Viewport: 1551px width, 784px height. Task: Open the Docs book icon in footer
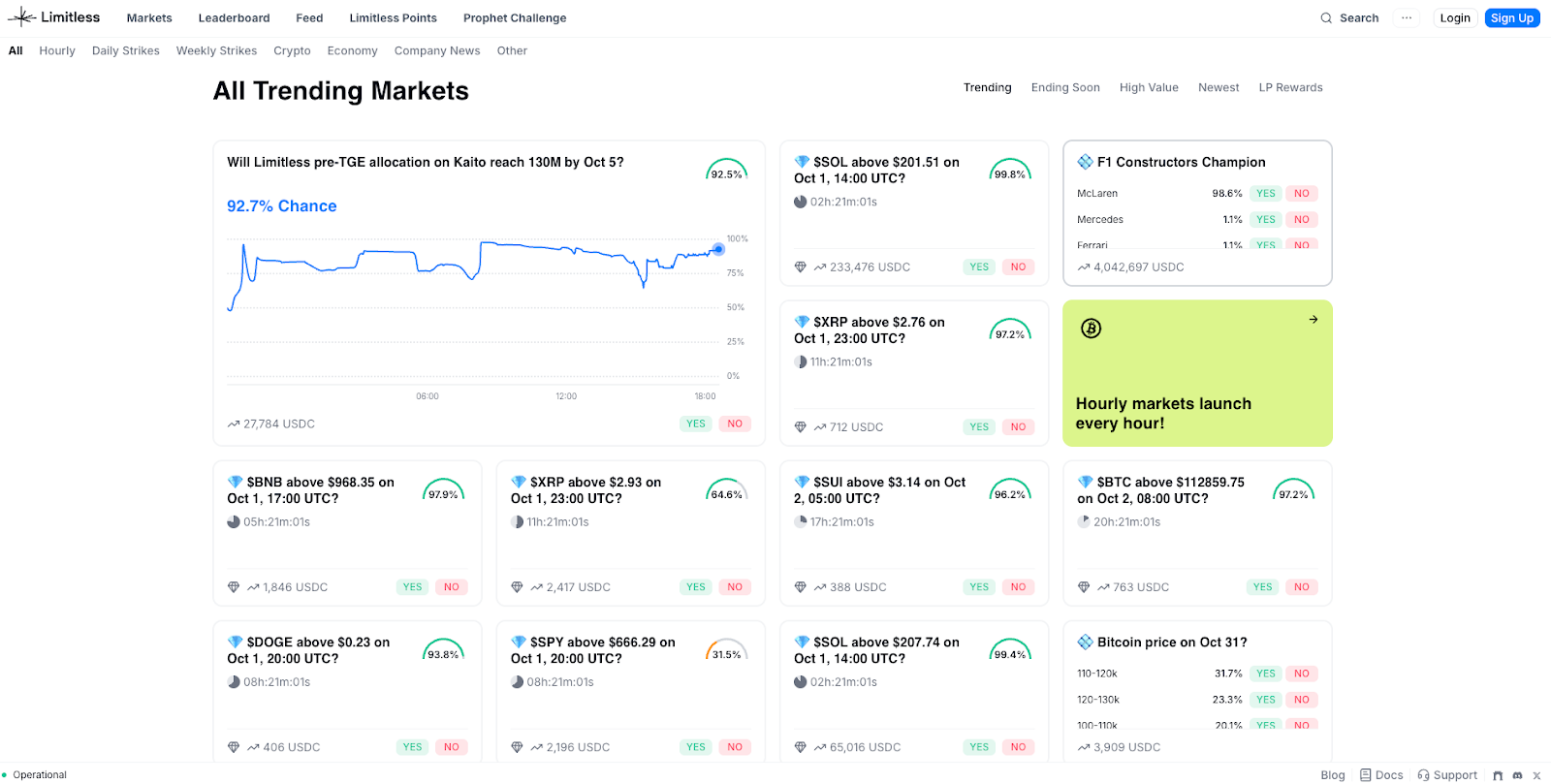(1365, 775)
